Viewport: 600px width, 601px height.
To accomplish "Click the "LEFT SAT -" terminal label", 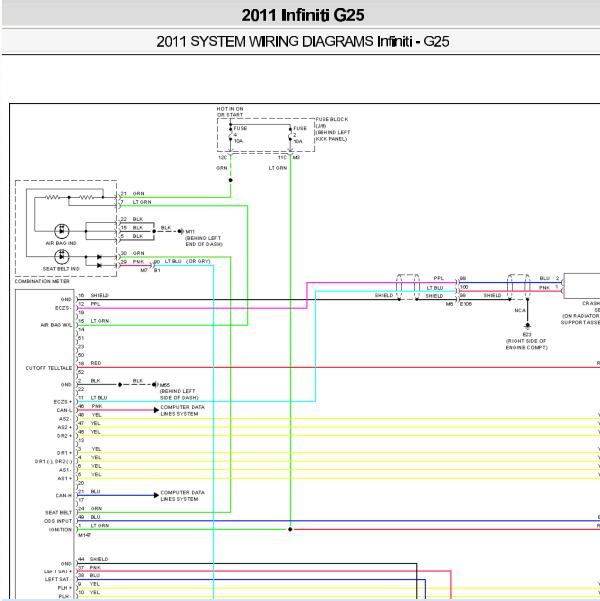I will coord(57,579).
